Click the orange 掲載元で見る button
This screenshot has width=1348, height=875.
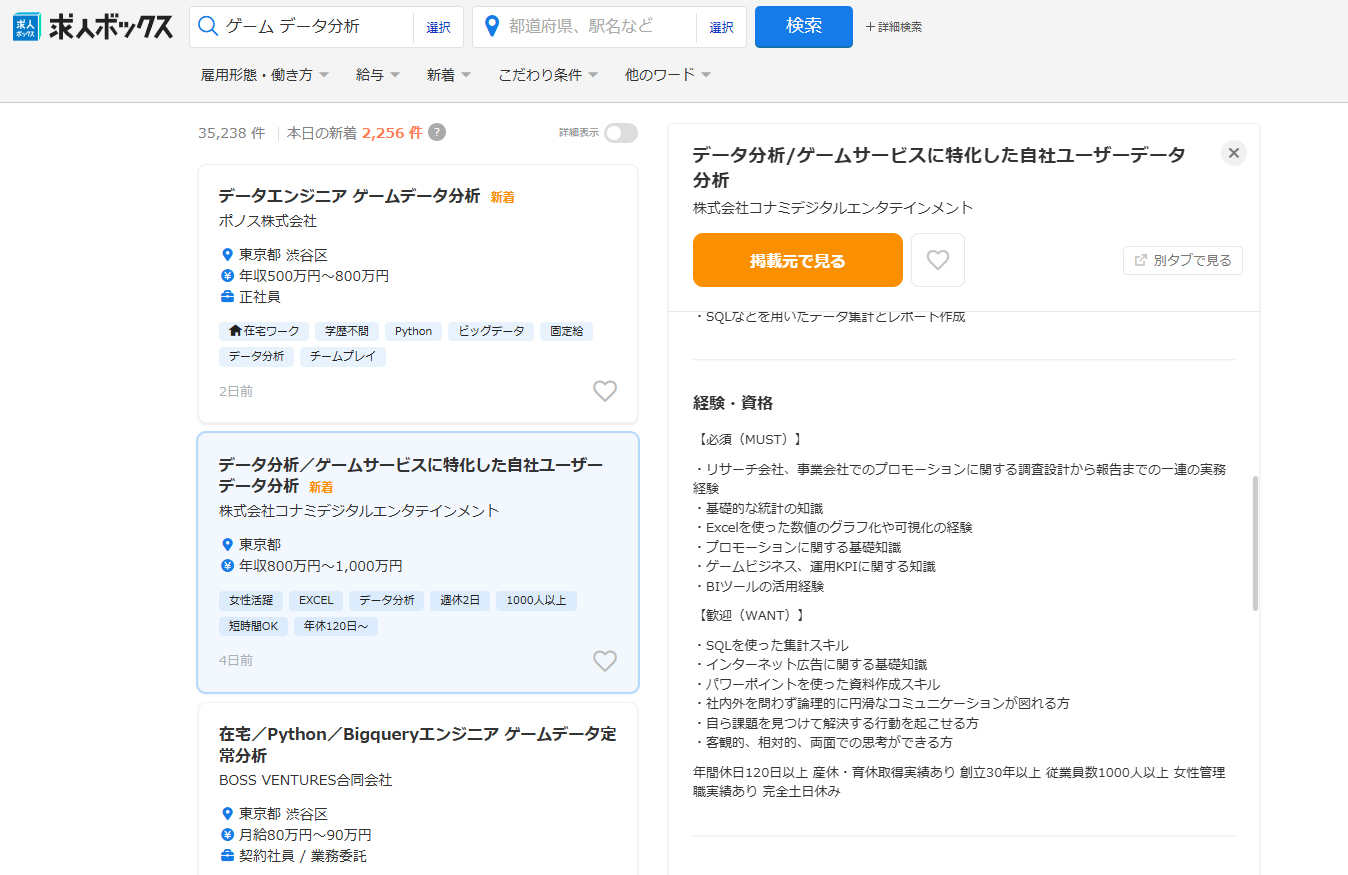(798, 260)
